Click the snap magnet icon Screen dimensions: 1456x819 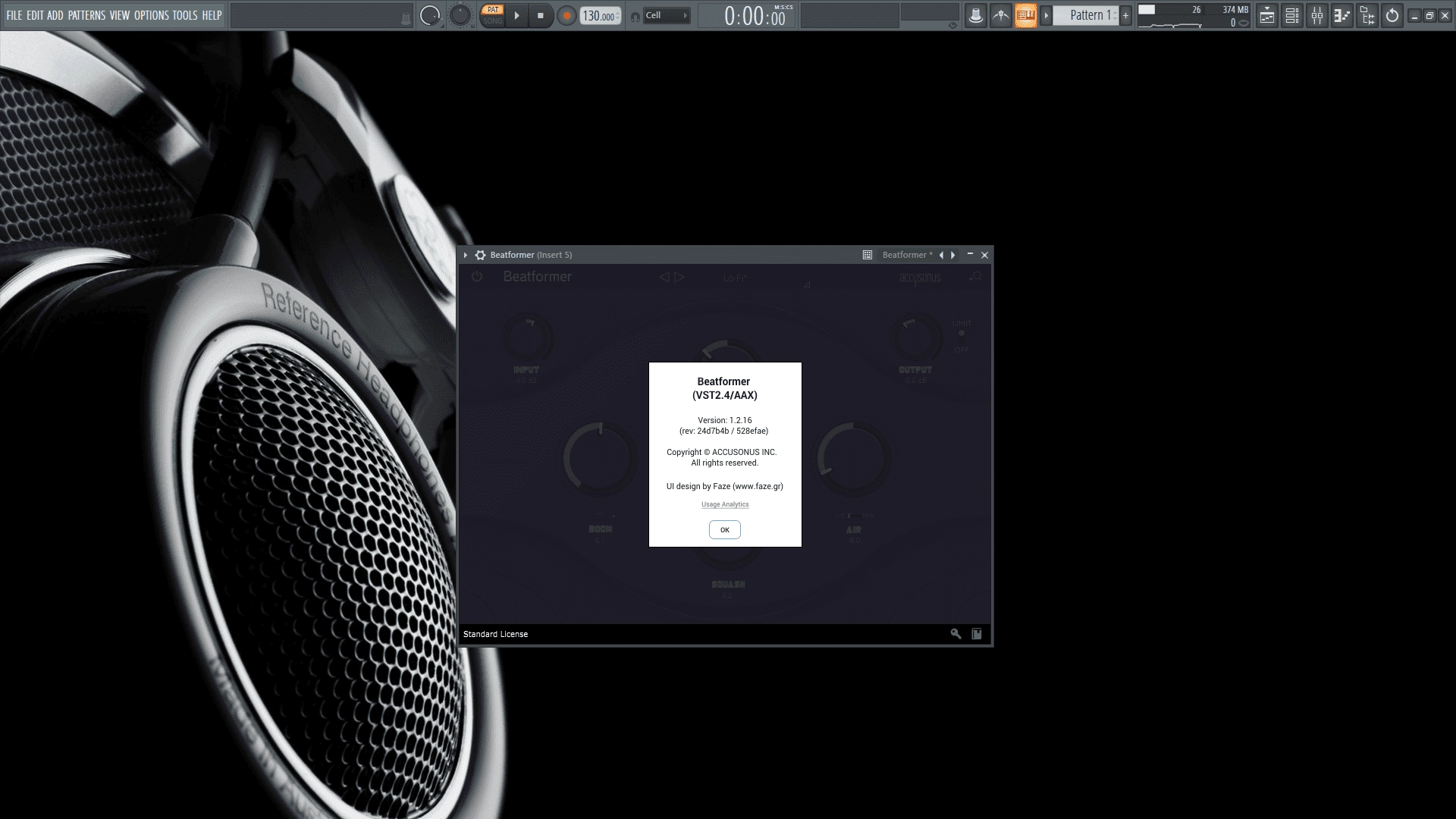(x=635, y=17)
